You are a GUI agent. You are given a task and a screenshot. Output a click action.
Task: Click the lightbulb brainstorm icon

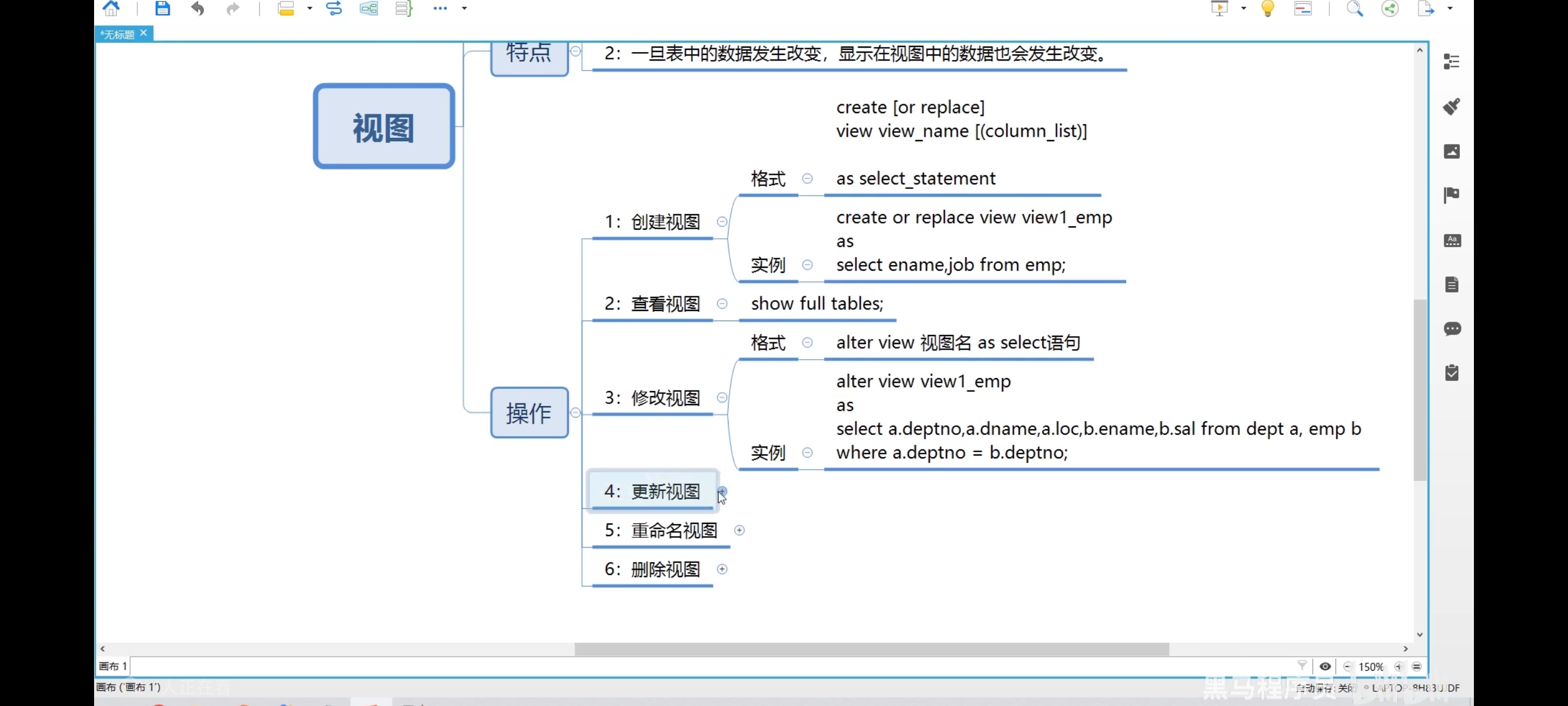click(x=1267, y=8)
